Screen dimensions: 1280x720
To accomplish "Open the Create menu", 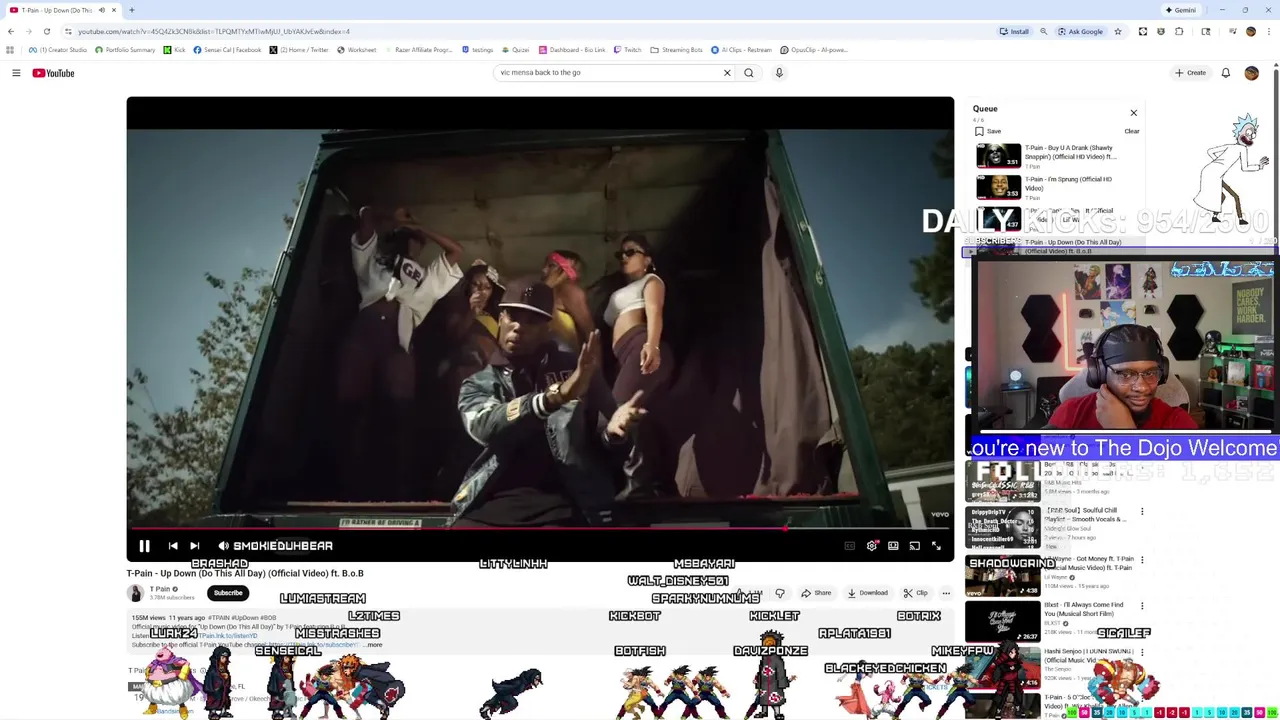I will (1190, 73).
